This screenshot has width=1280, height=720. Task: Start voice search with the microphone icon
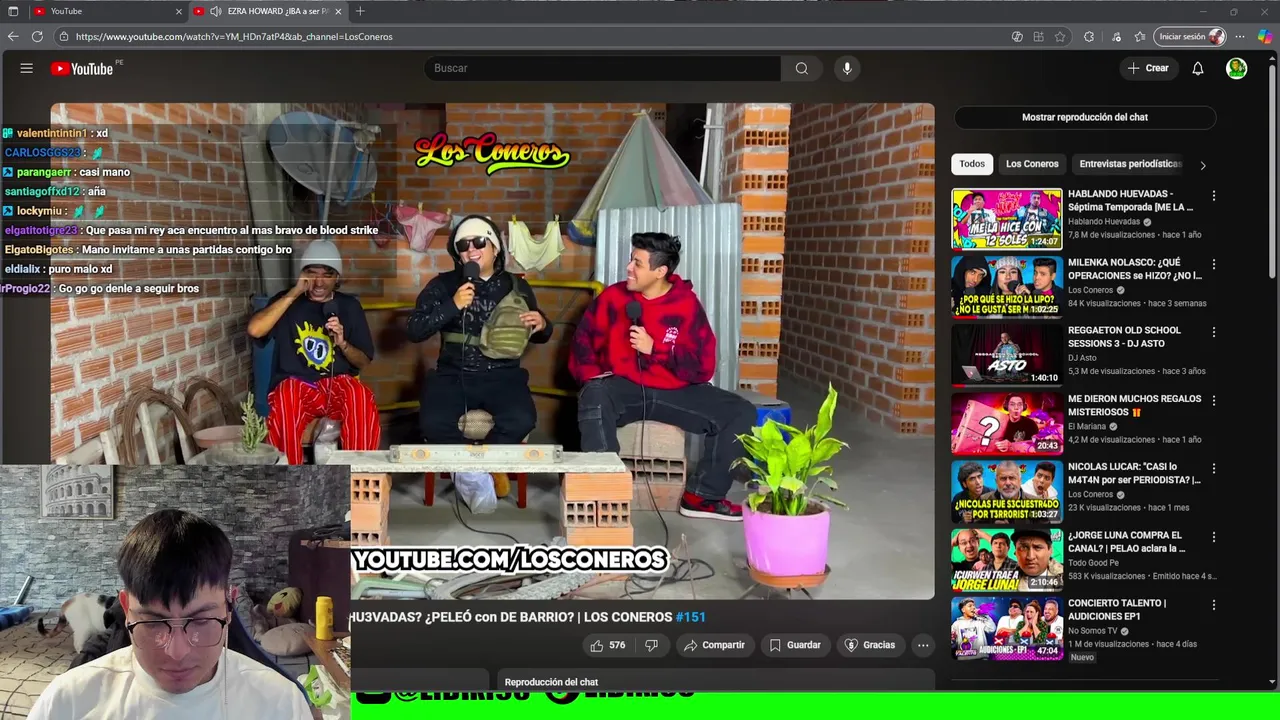pos(847,68)
